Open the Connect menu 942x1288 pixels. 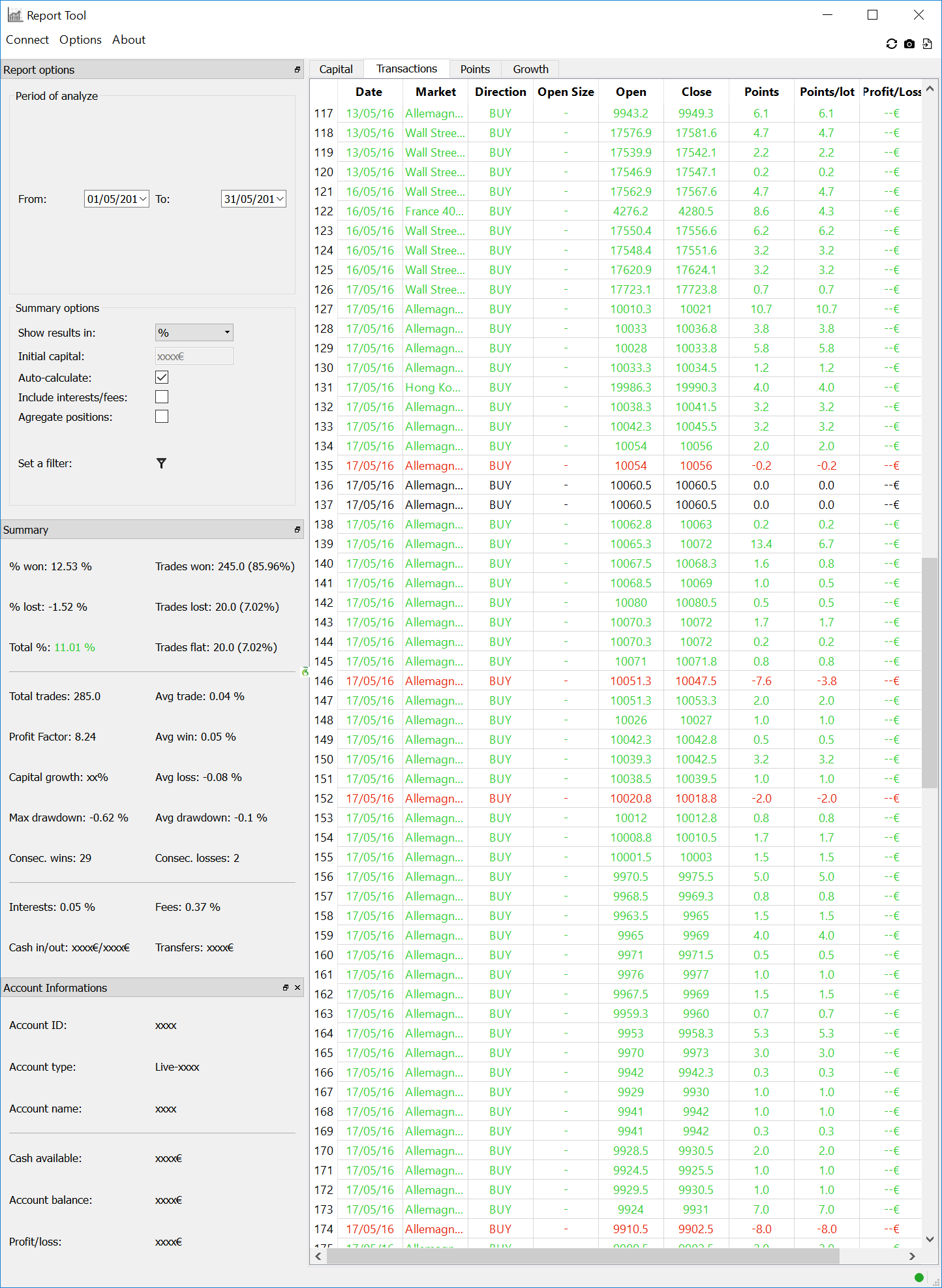point(27,40)
